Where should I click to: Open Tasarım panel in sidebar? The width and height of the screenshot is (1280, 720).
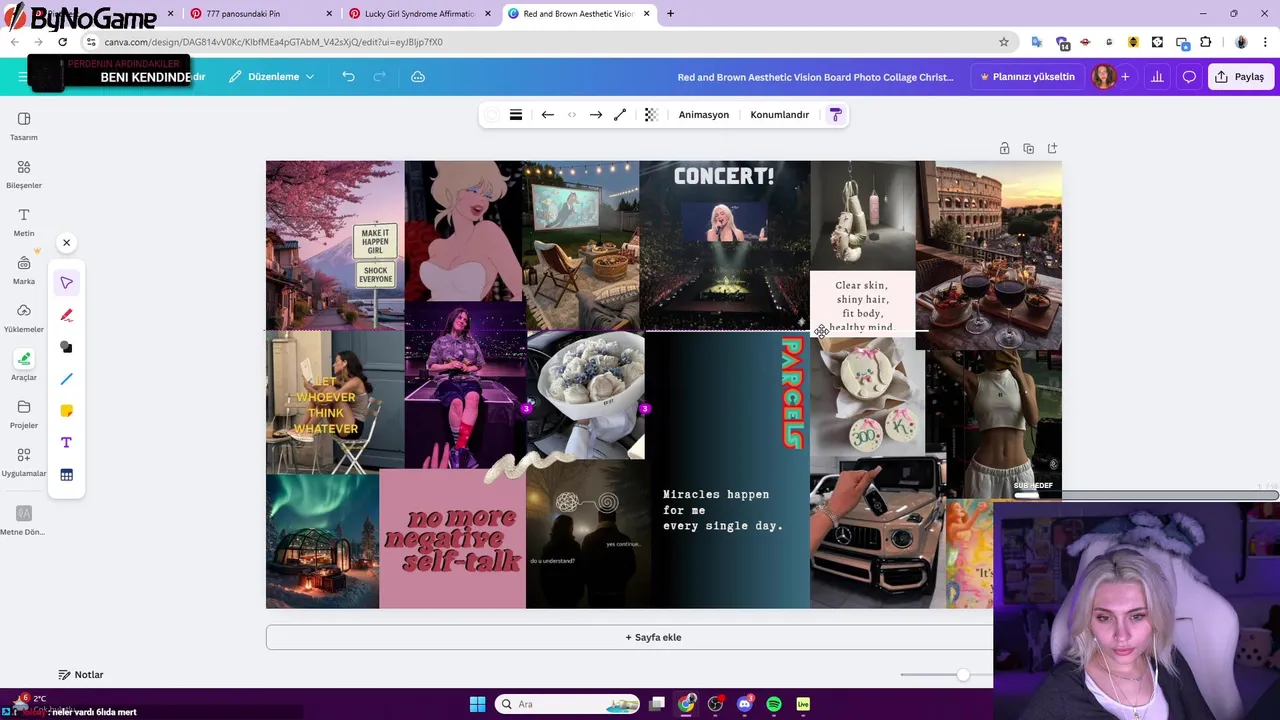coord(24,126)
